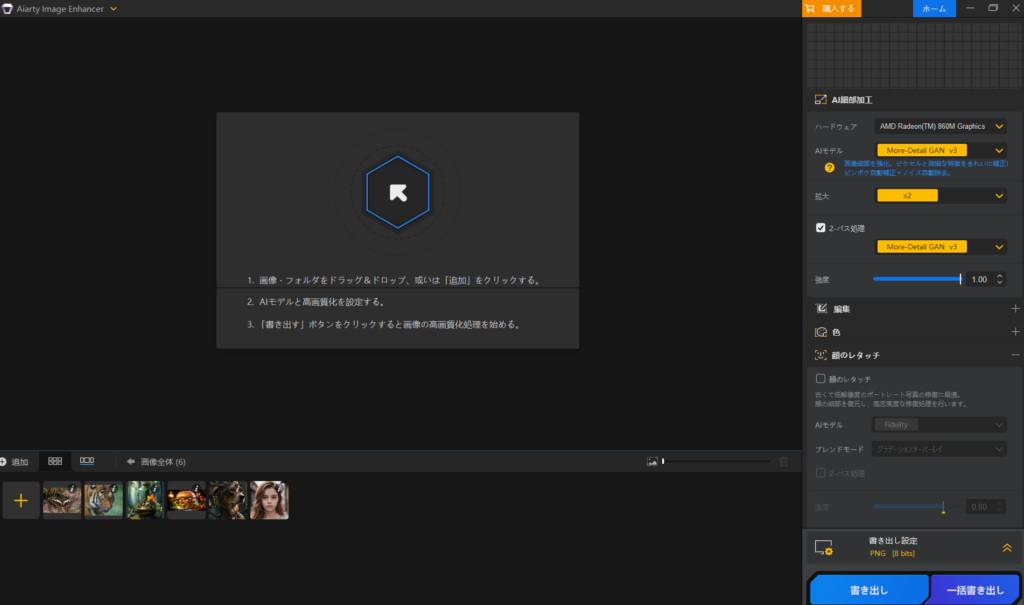
Task: Switch to filmstrip thumbnail view icon
Action: pos(87,461)
